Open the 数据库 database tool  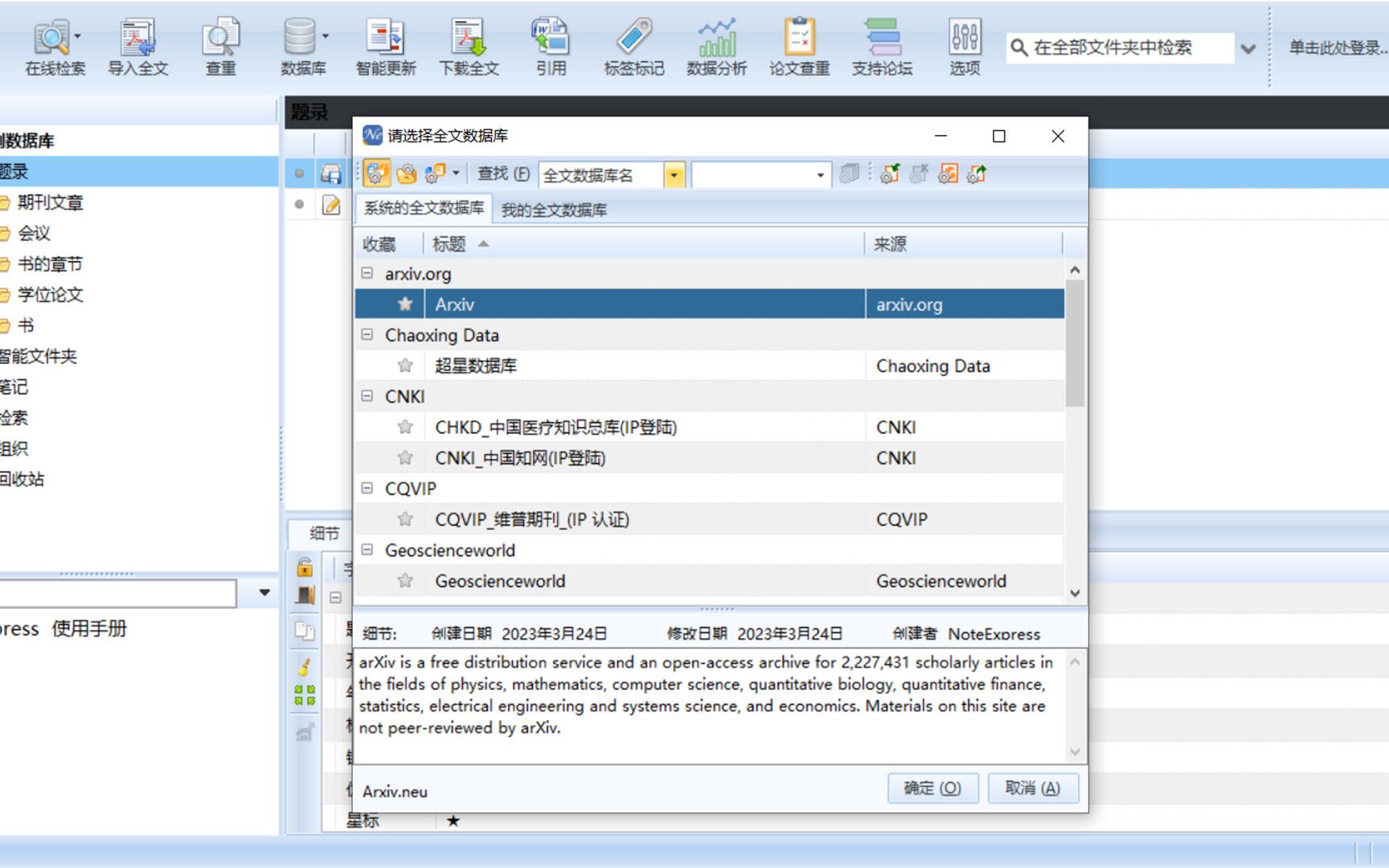pyautogui.click(x=303, y=47)
